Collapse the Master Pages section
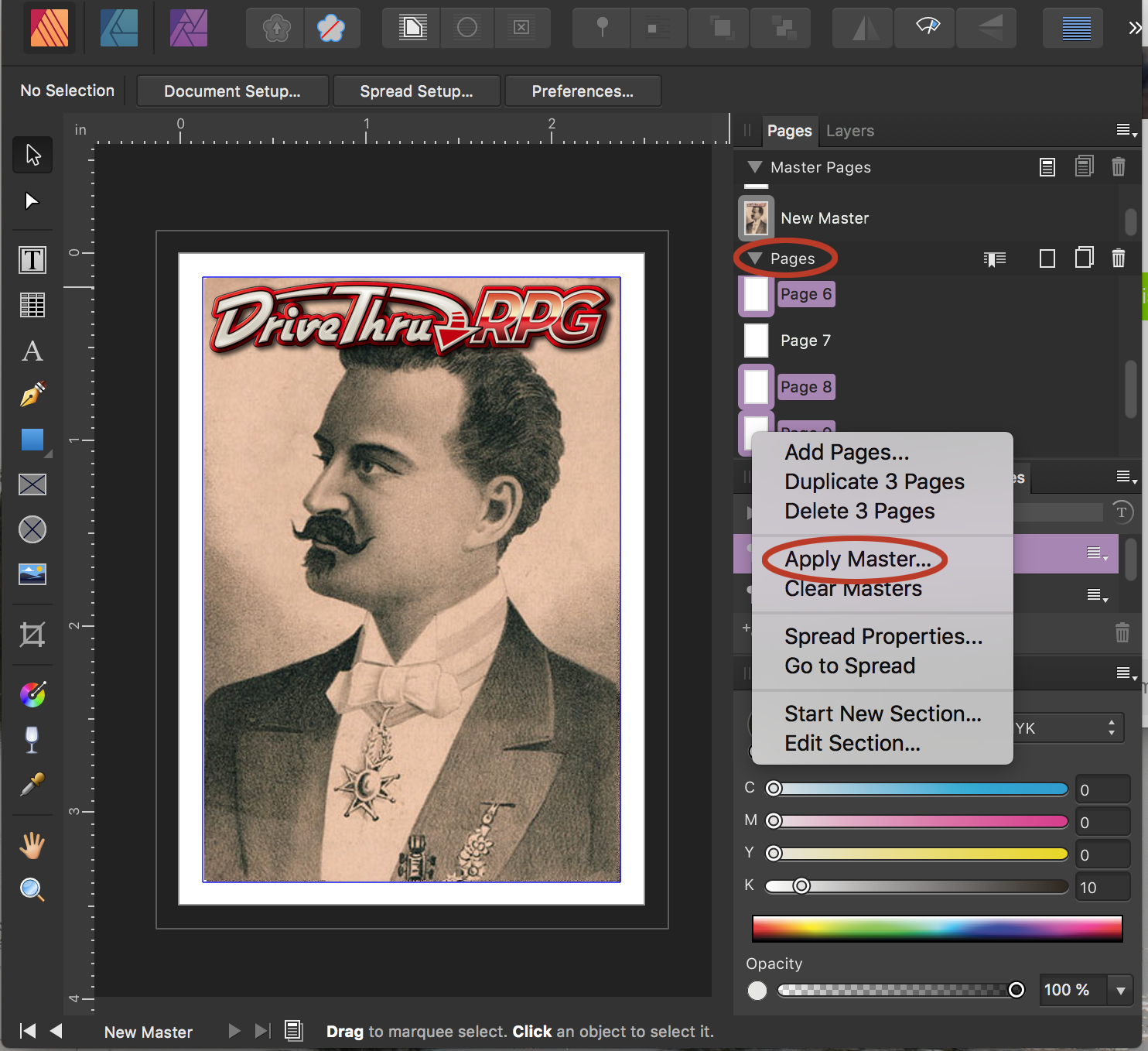 (x=755, y=167)
